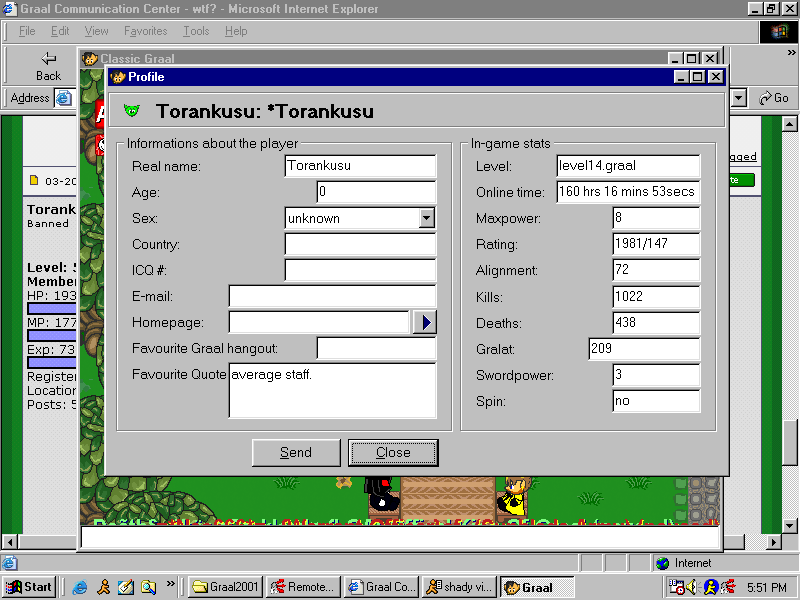Image resolution: width=800 pixels, height=600 pixels.
Task: Click the Maxpower value field
Action: (656, 218)
